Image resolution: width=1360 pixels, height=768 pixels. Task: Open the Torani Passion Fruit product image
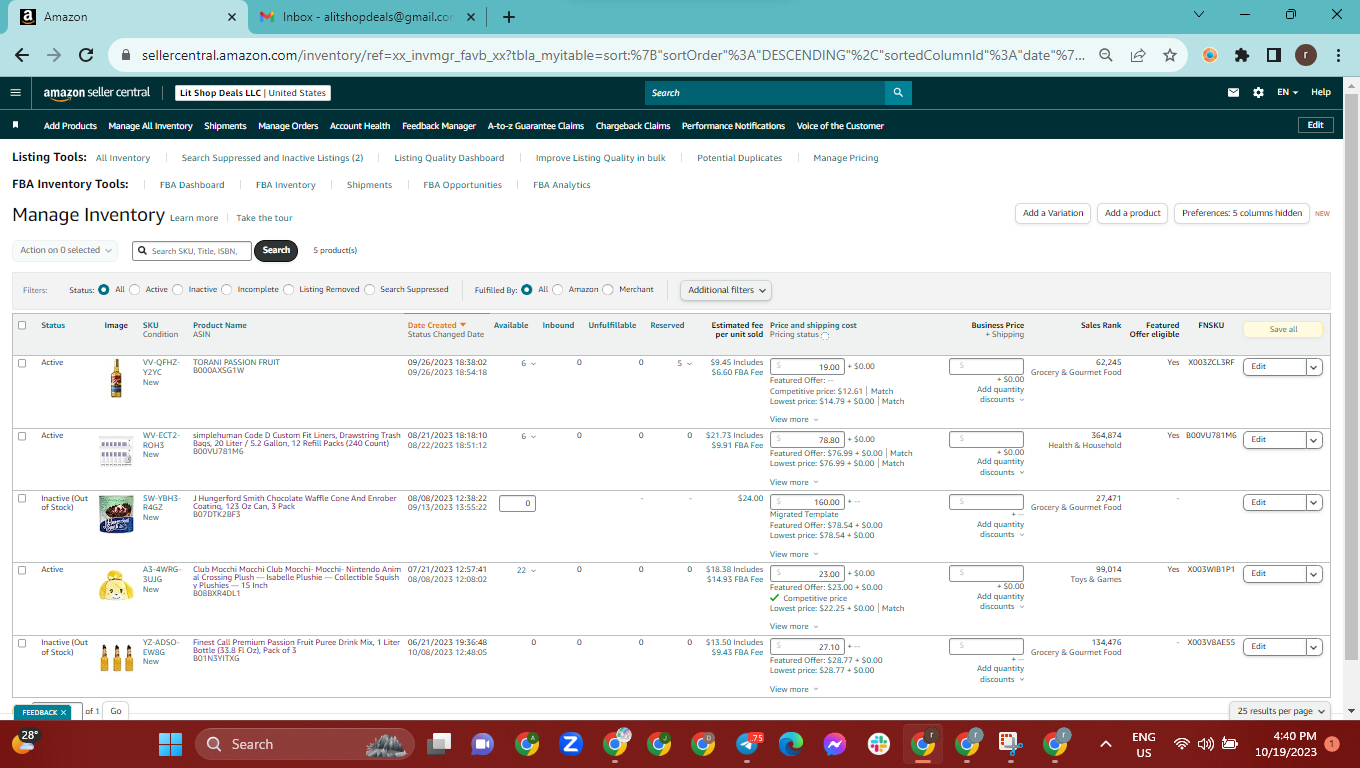click(116, 378)
